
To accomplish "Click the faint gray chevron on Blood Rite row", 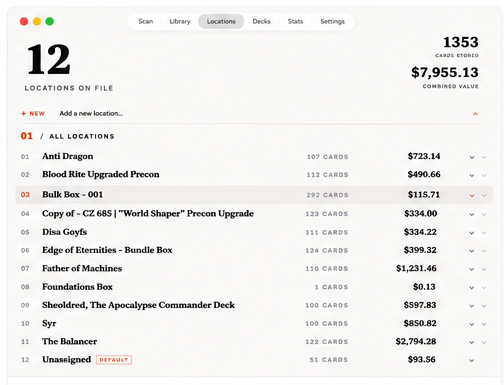I will [x=484, y=175].
